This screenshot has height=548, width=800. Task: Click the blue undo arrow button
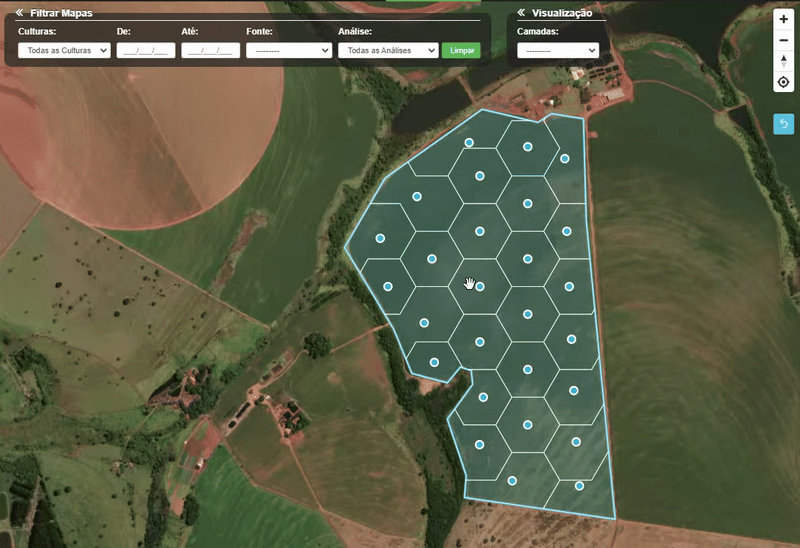point(784,124)
